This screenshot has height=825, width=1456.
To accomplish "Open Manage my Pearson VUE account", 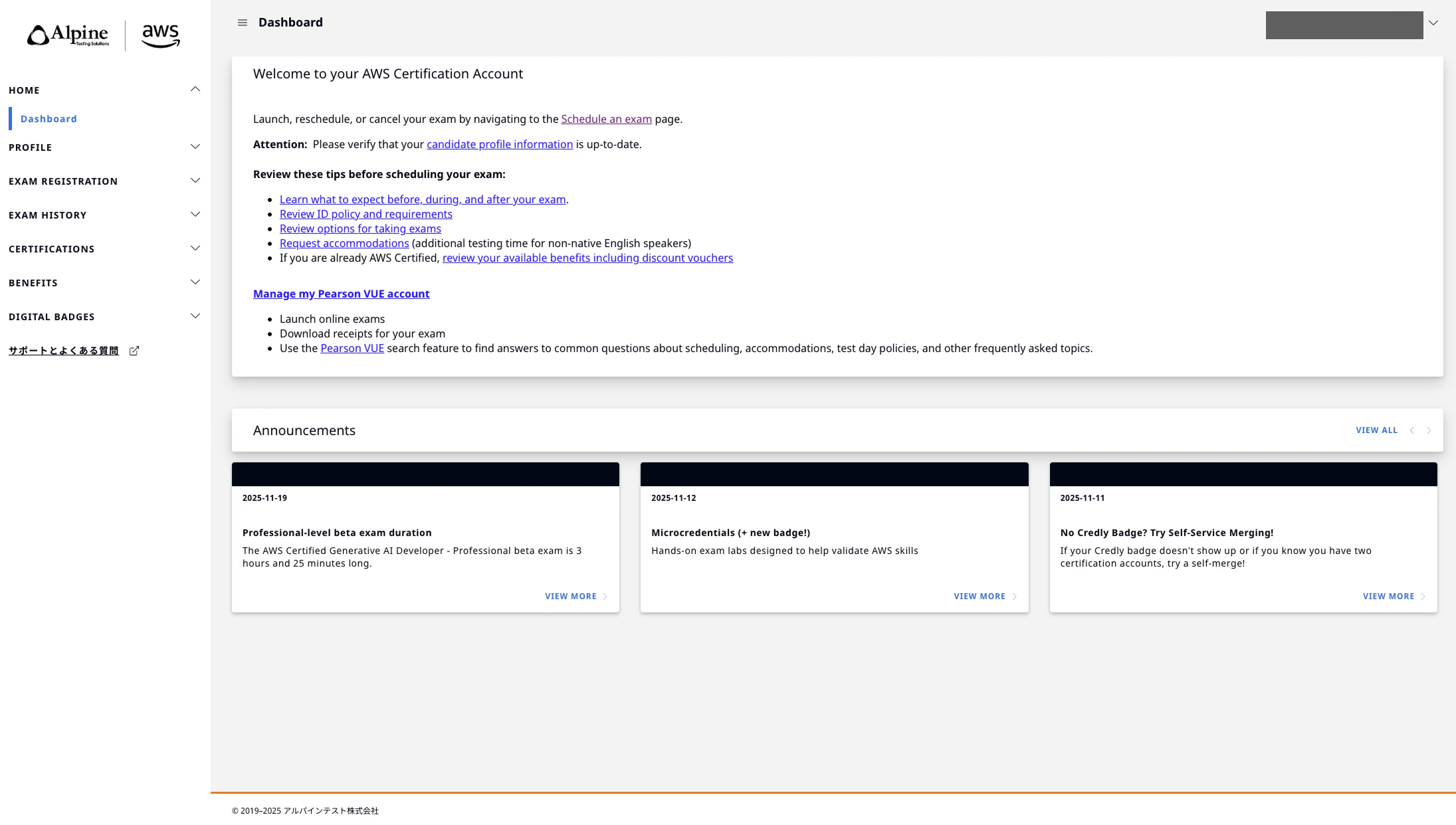I will coord(342,294).
